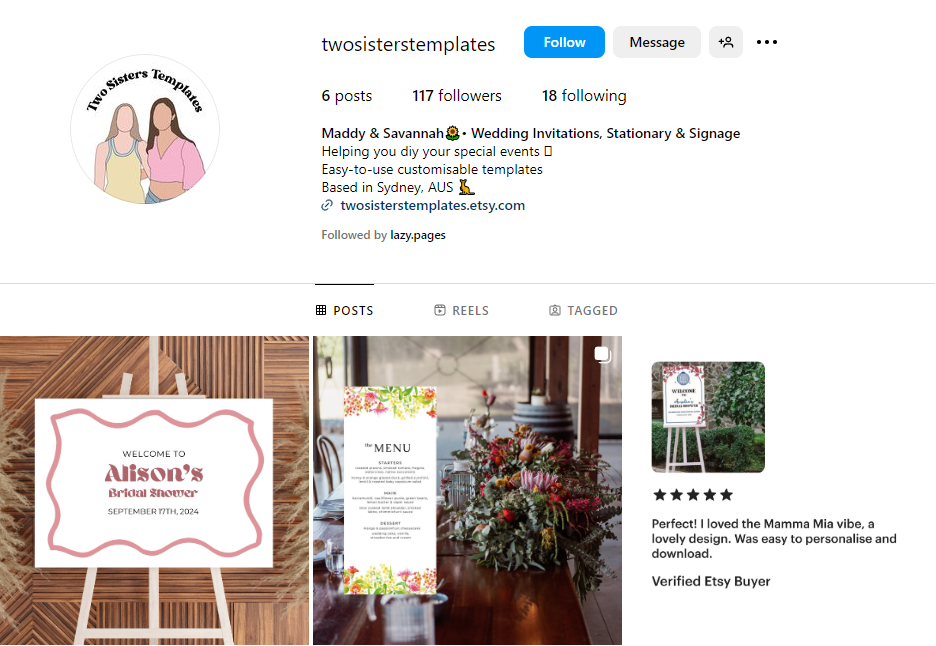
Task: Click the add similar accounts person icon
Action: tap(725, 42)
